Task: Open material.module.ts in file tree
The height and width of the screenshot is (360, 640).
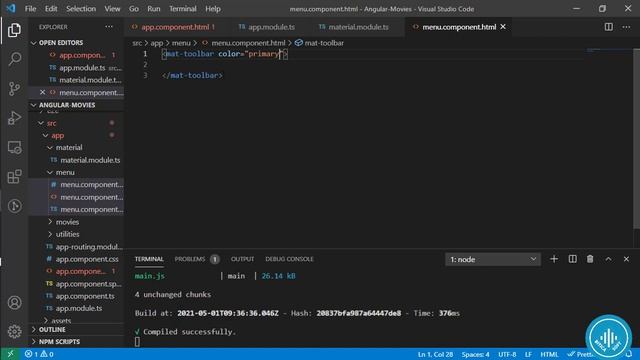Action: [x=76, y=160]
